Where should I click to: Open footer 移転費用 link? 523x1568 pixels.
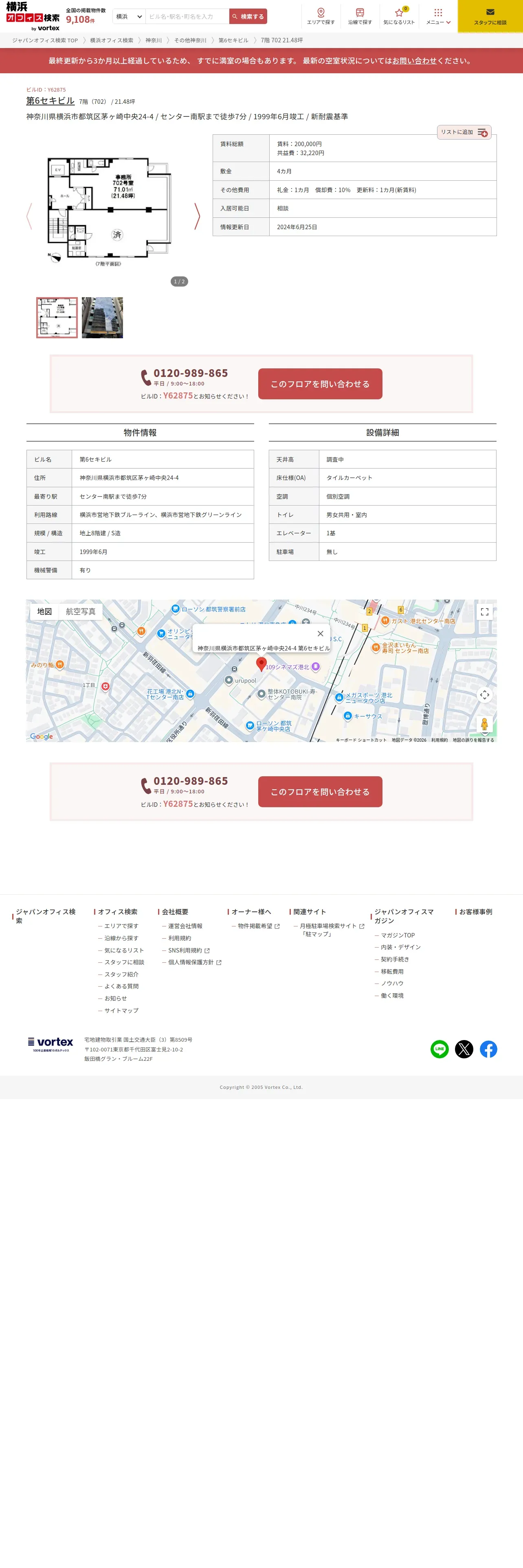[392, 972]
